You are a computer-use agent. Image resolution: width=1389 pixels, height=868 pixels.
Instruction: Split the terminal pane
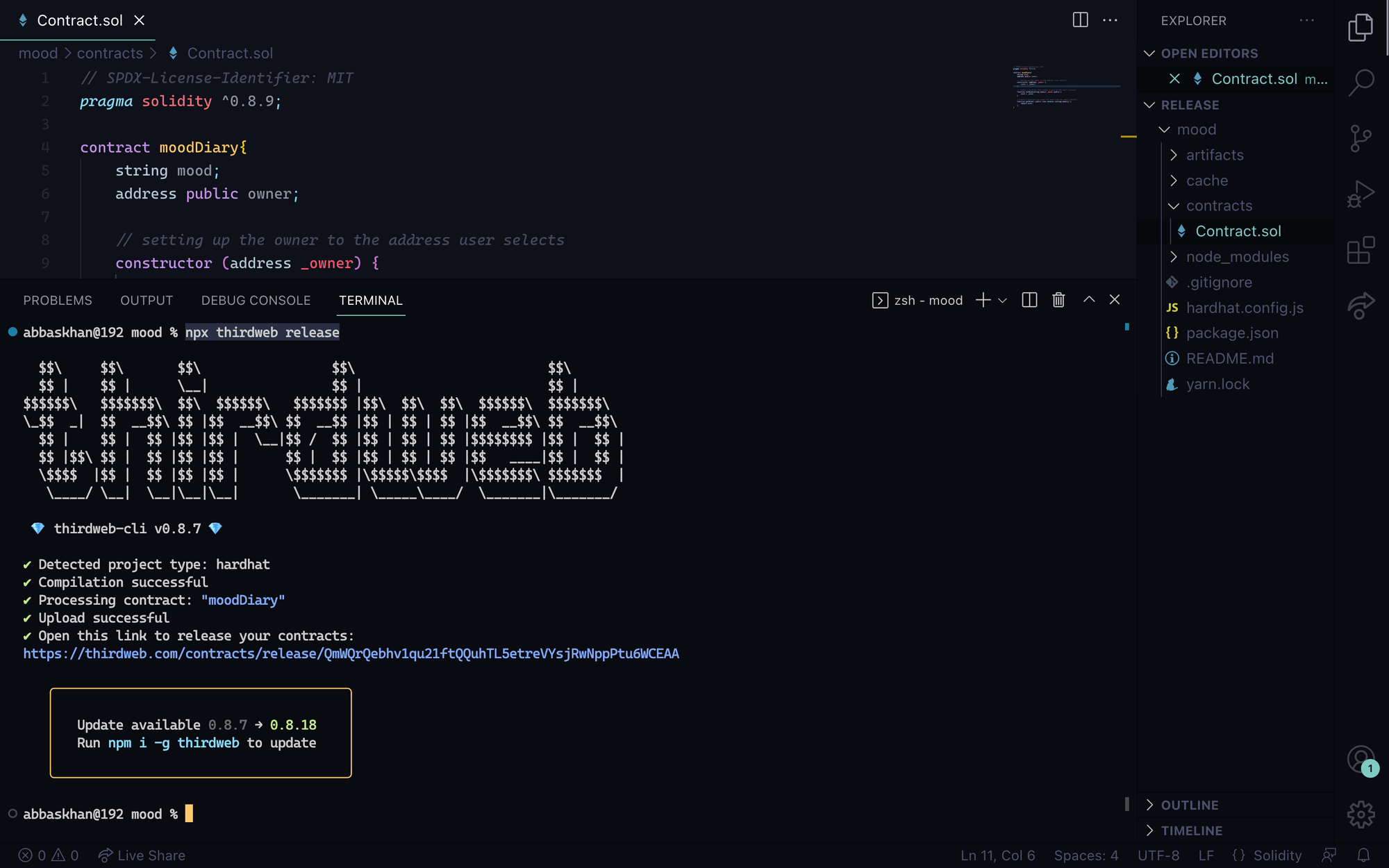point(1029,300)
